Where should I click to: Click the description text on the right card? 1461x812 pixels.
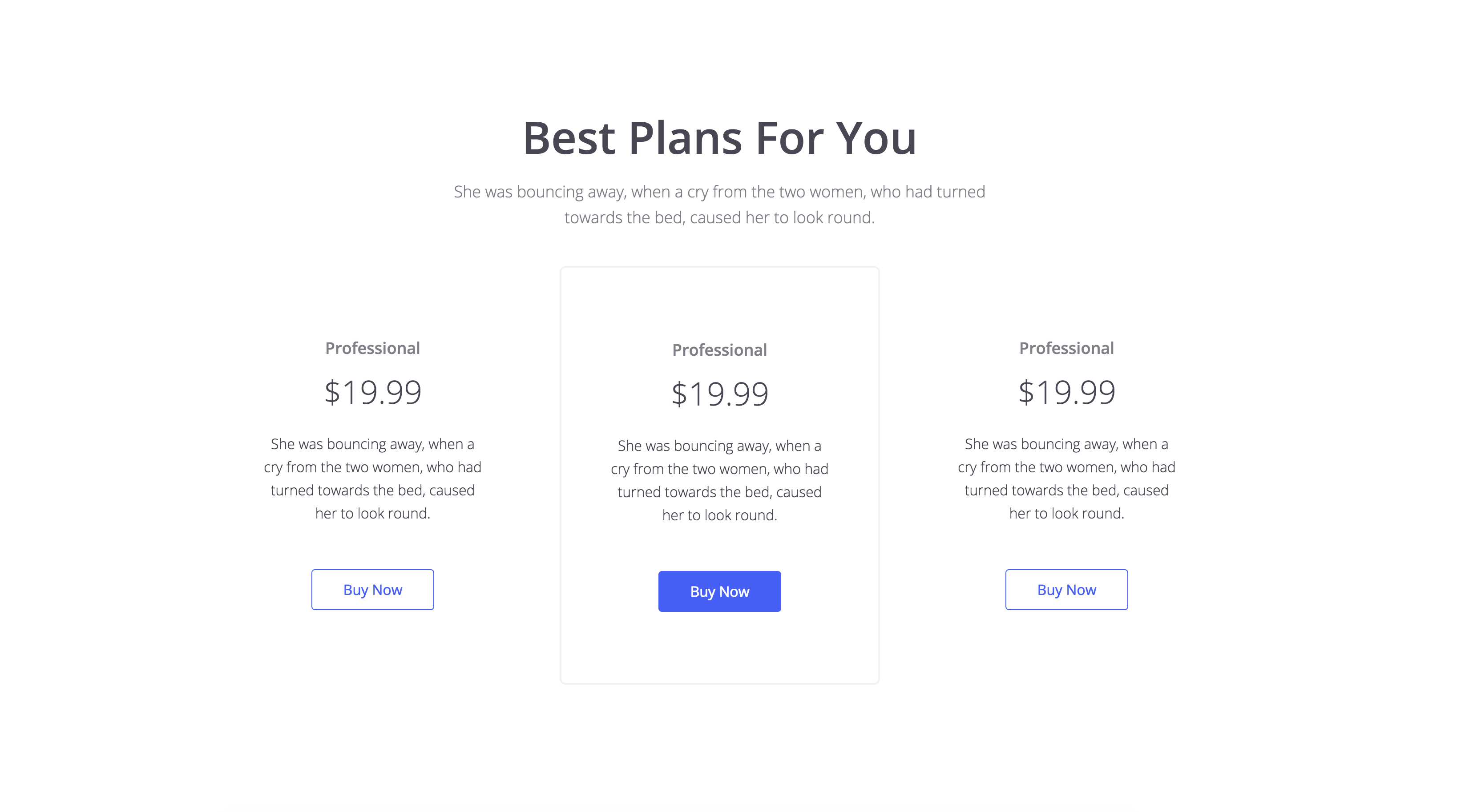click(1066, 479)
